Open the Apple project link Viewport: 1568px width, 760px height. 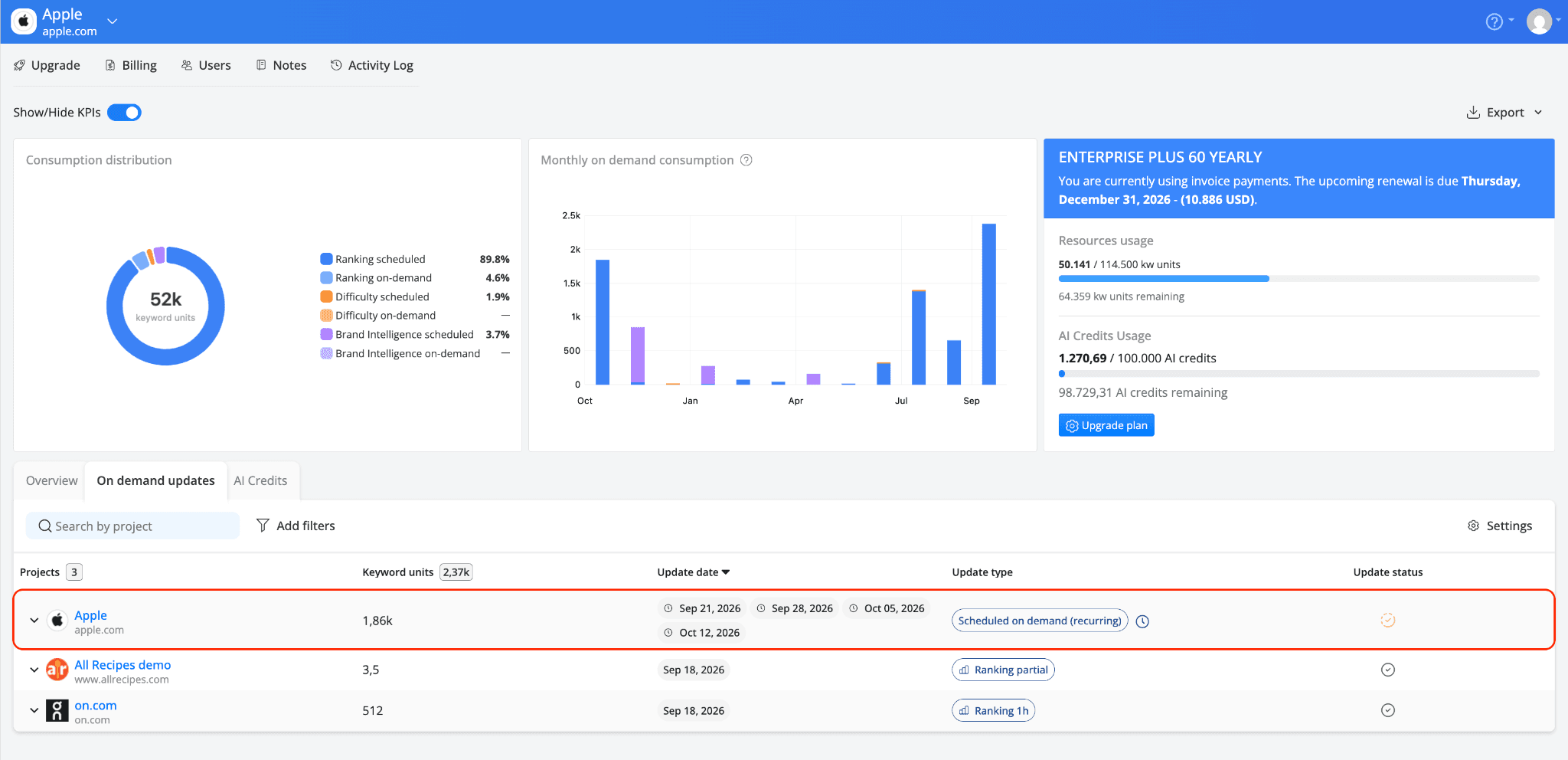(90, 615)
